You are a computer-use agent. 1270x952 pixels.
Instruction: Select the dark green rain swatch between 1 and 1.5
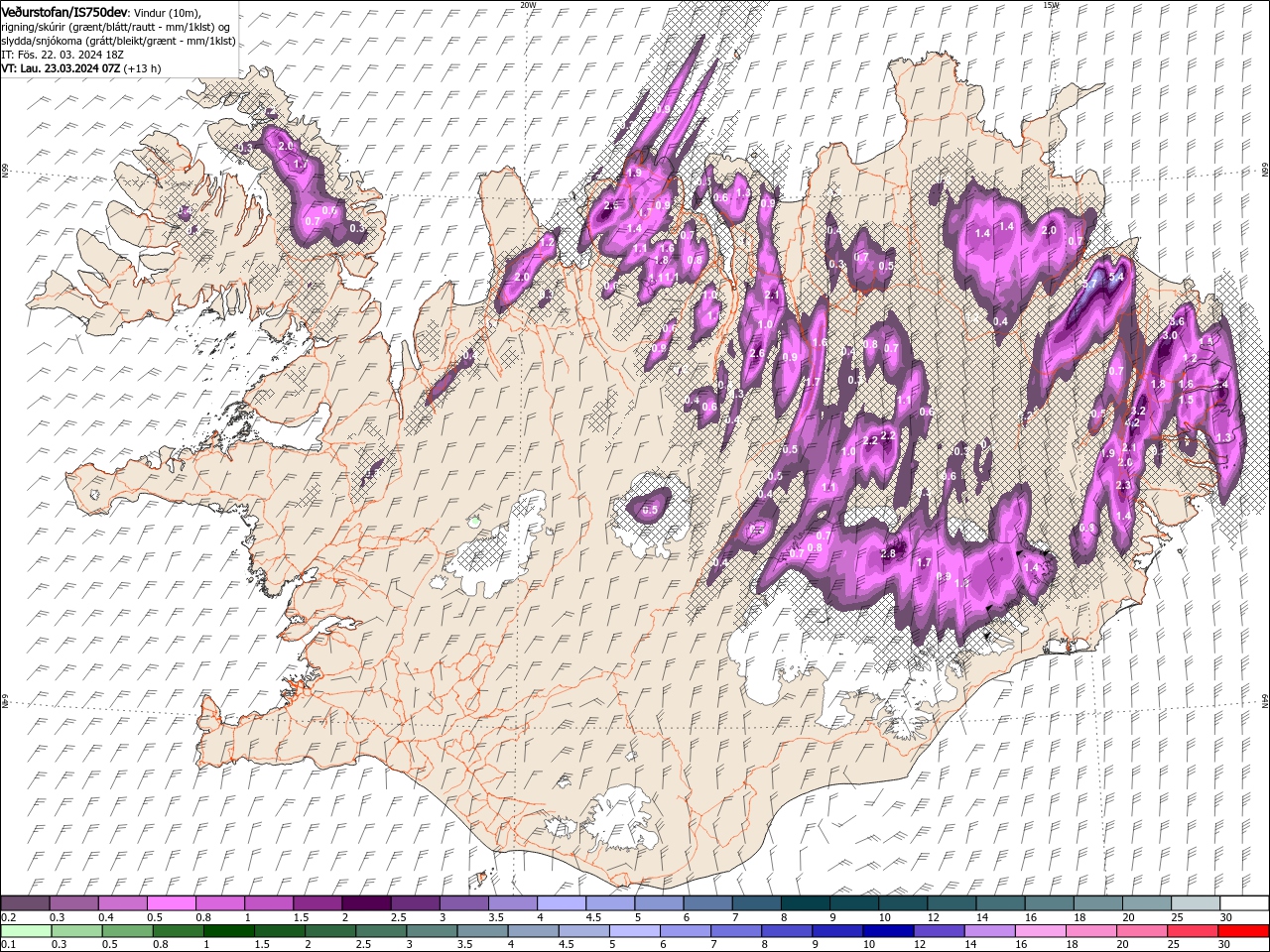[x=229, y=931]
